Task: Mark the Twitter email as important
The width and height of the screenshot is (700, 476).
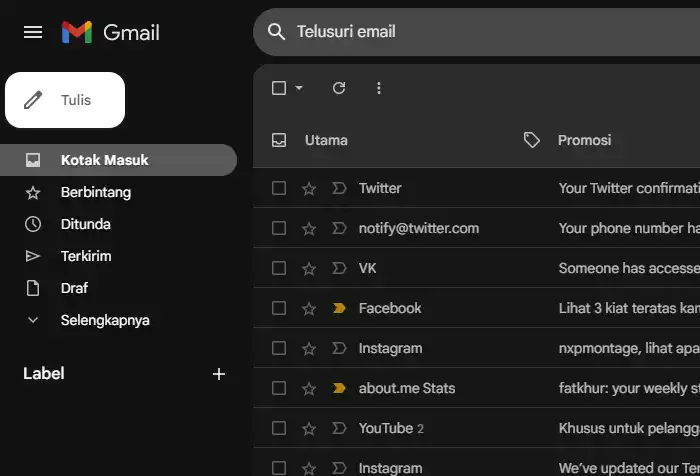Action: click(339, 188)
